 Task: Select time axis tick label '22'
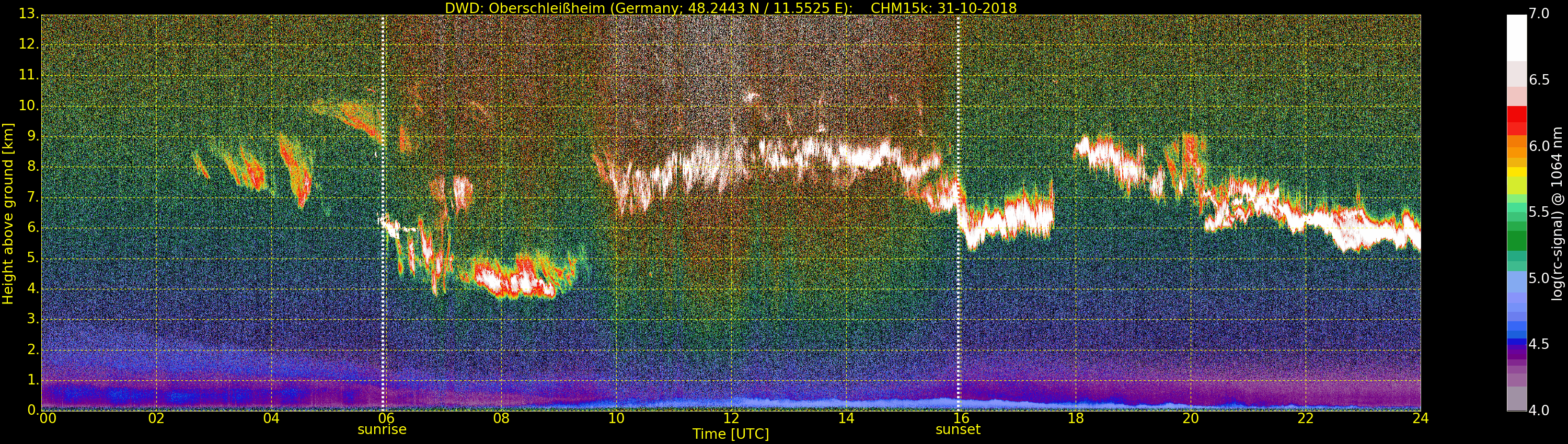[x=1306, y=418]
